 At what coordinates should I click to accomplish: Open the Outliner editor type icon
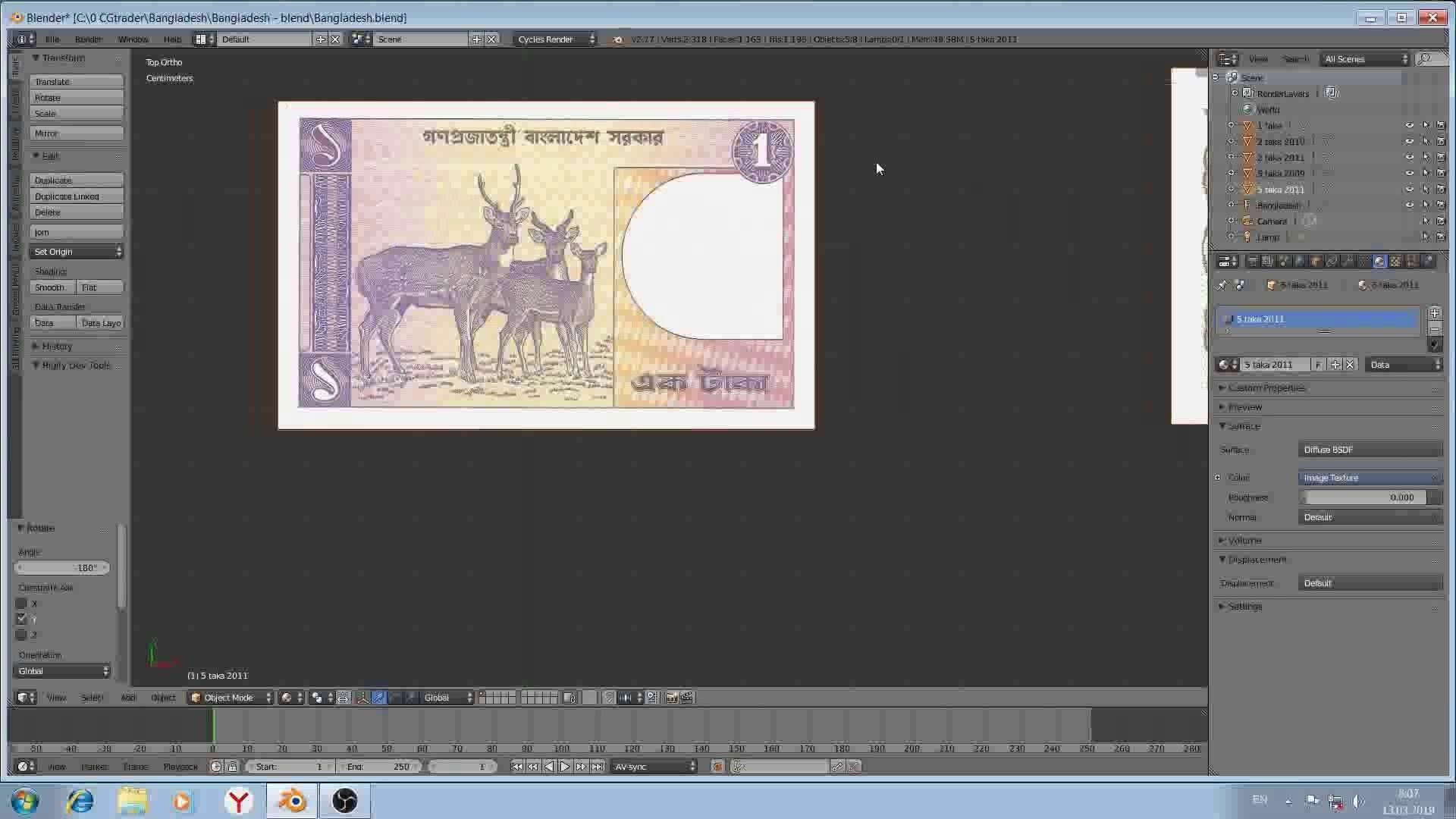tap(1227, 59)
